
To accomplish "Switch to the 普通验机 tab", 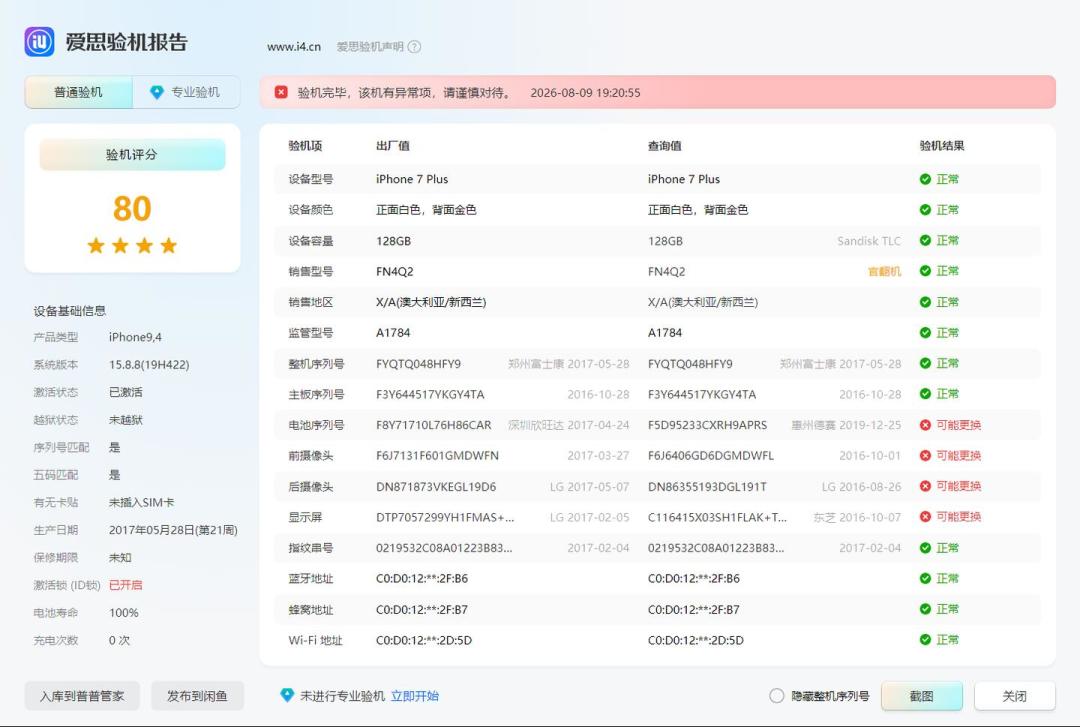I will point(79,92).
